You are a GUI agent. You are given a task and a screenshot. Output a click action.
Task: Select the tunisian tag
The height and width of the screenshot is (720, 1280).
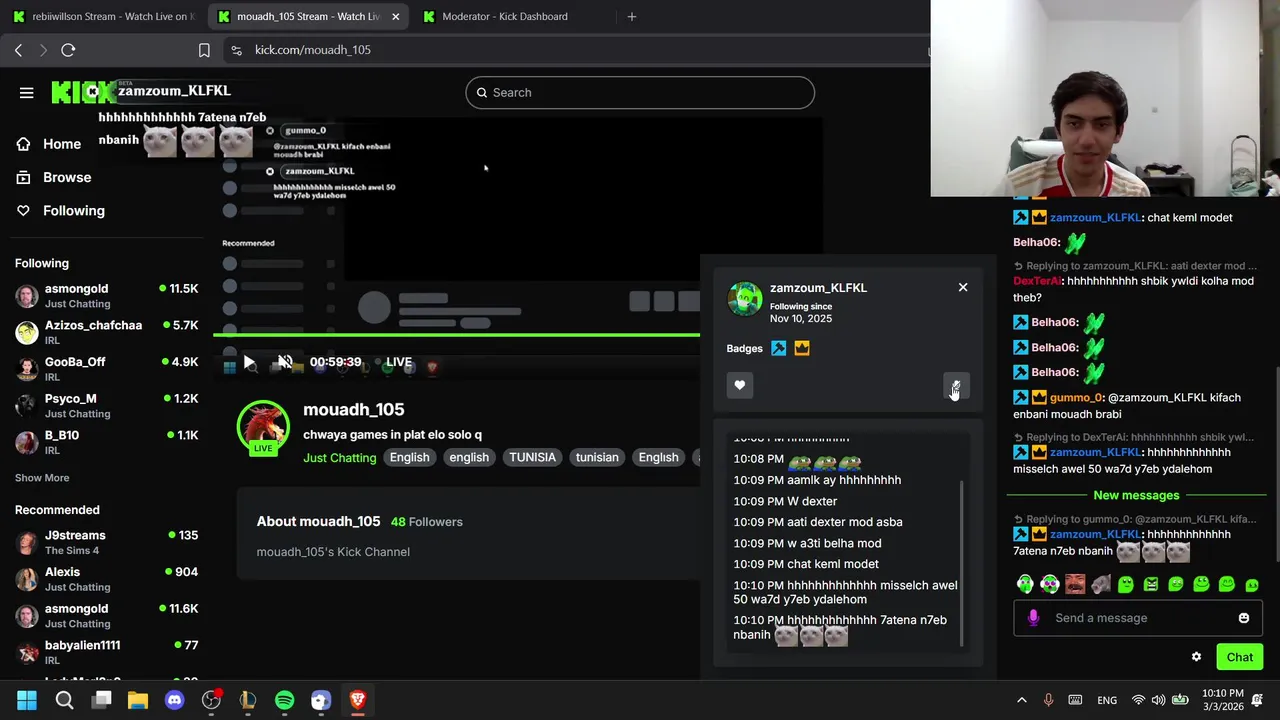pyautogui.click(x=597, y=457)
